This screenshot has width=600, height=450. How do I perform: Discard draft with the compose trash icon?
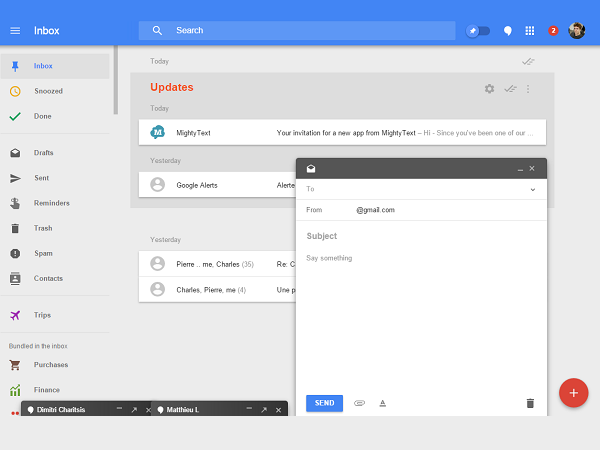(530, 403)
